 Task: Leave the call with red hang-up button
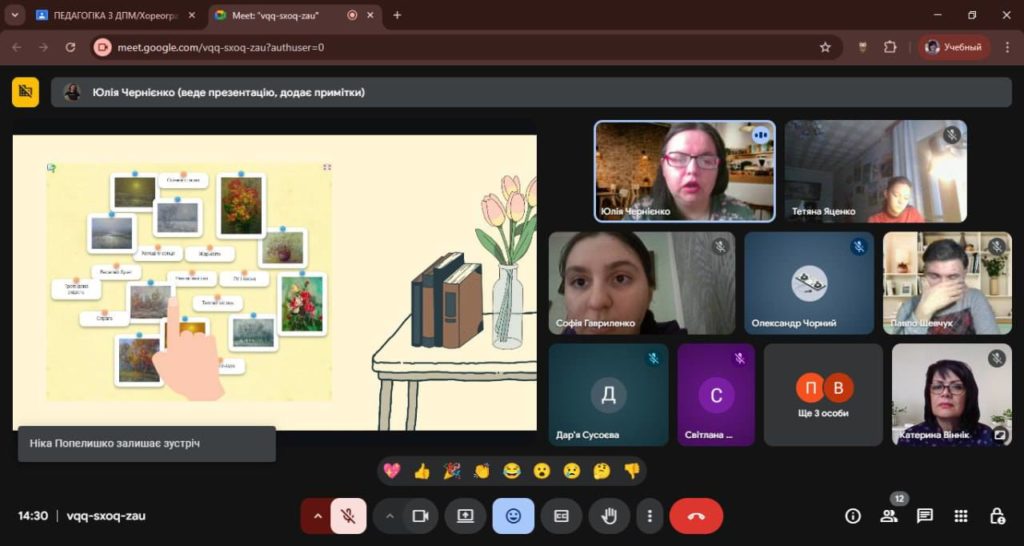click(x=696, y=516)
